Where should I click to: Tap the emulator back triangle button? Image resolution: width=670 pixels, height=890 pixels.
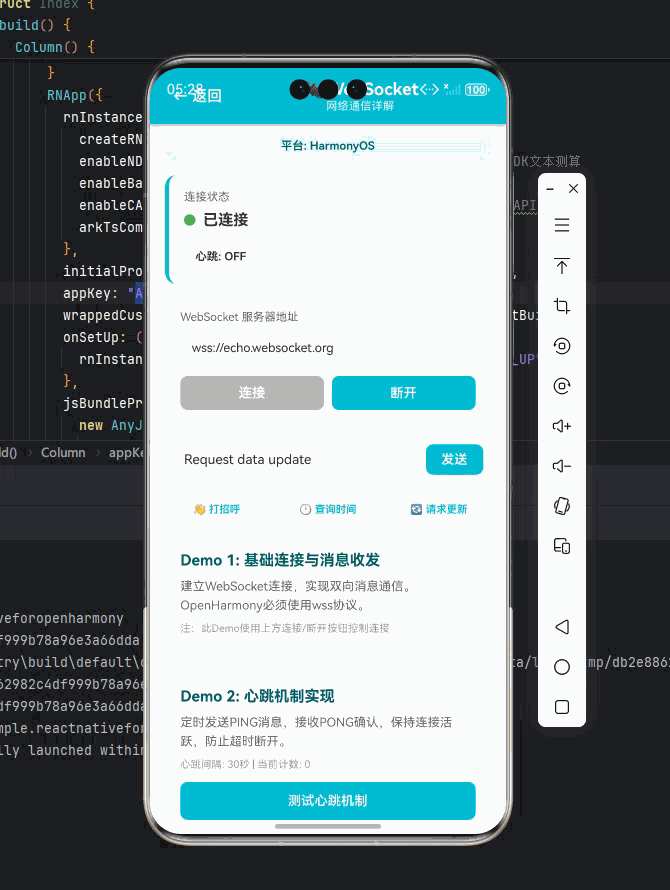[x=562, y=627]
